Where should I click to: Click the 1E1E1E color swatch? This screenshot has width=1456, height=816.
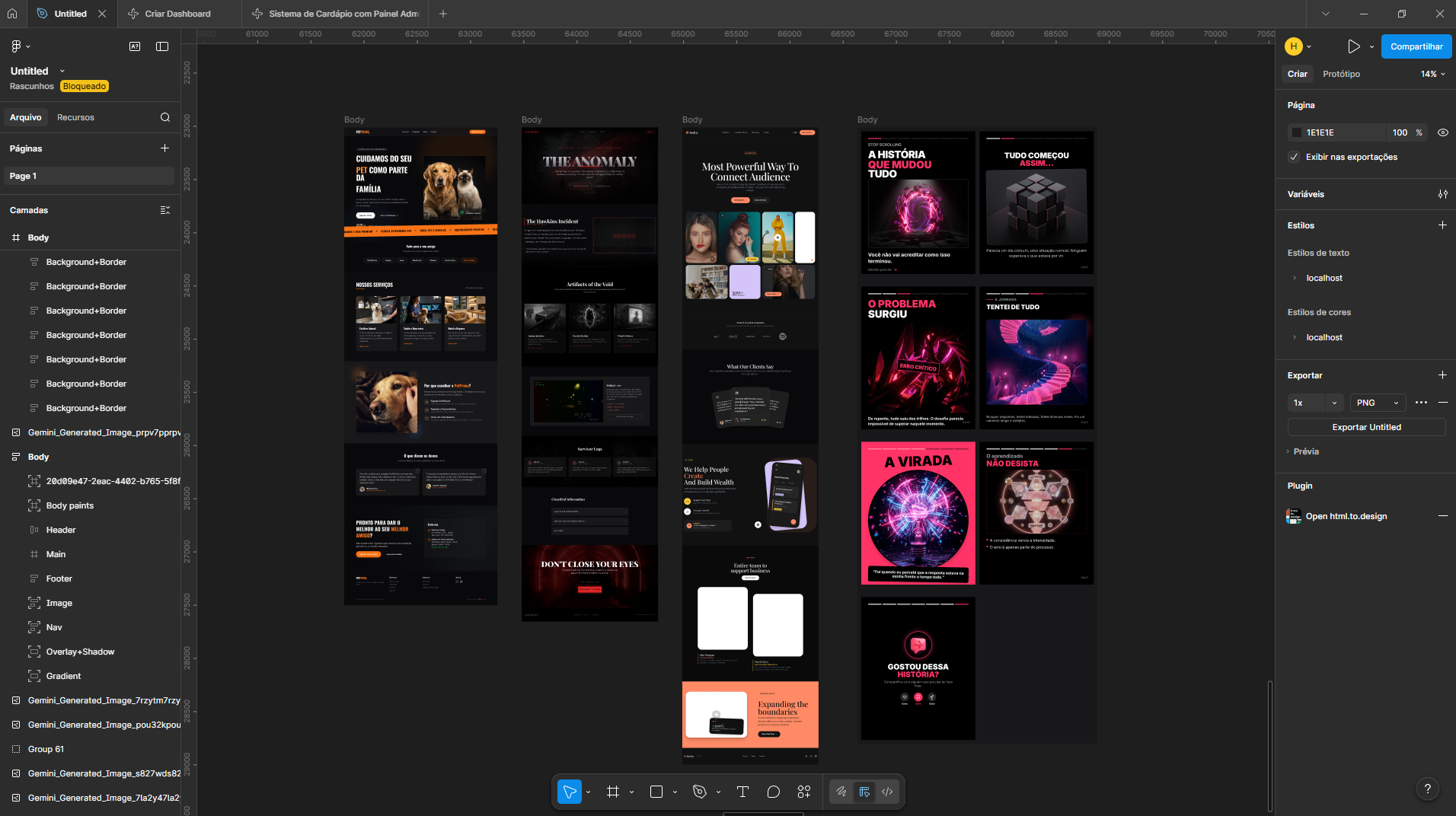tap(1298, 132)
